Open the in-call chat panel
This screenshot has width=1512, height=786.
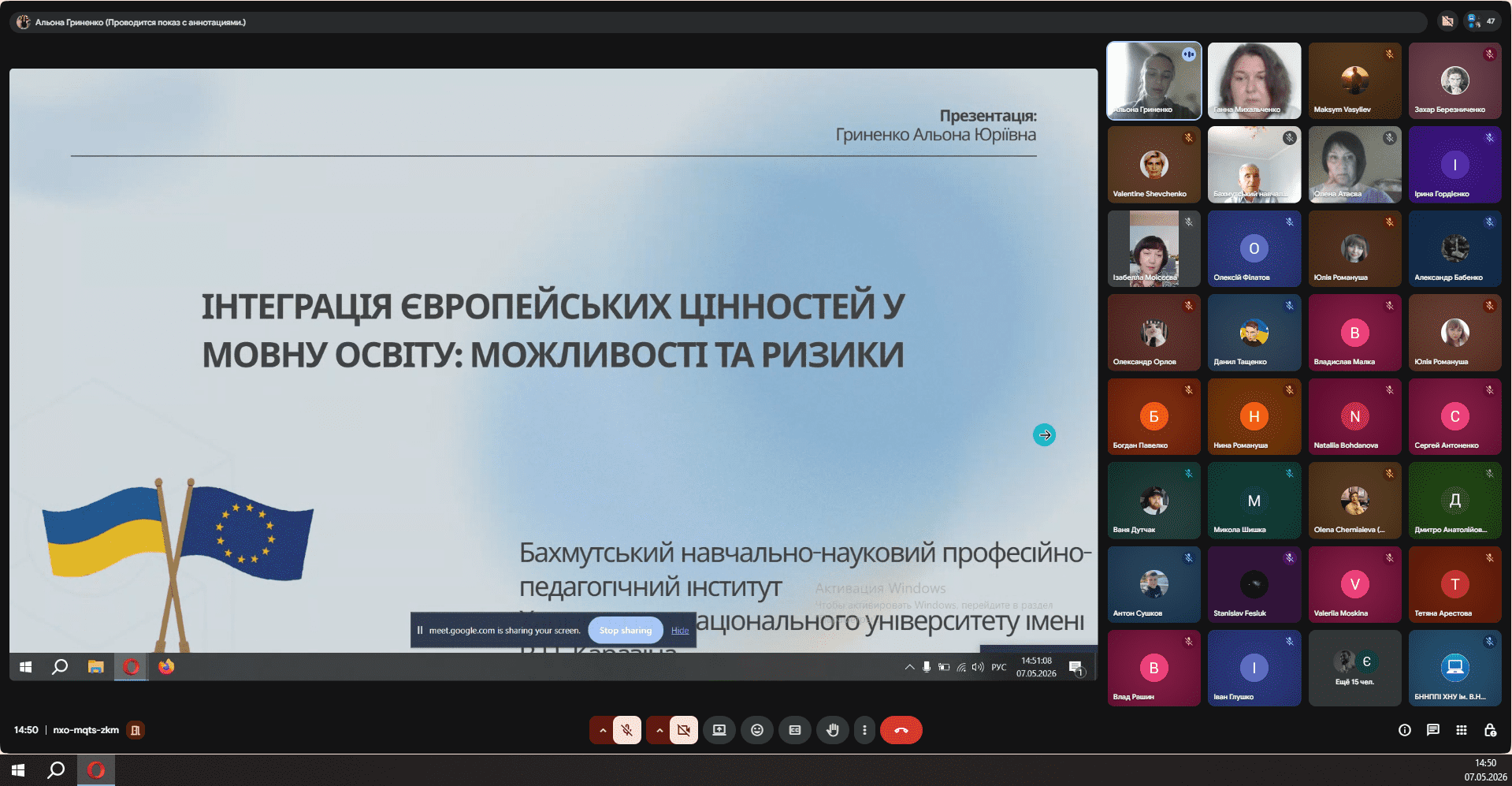[1432, 730]
